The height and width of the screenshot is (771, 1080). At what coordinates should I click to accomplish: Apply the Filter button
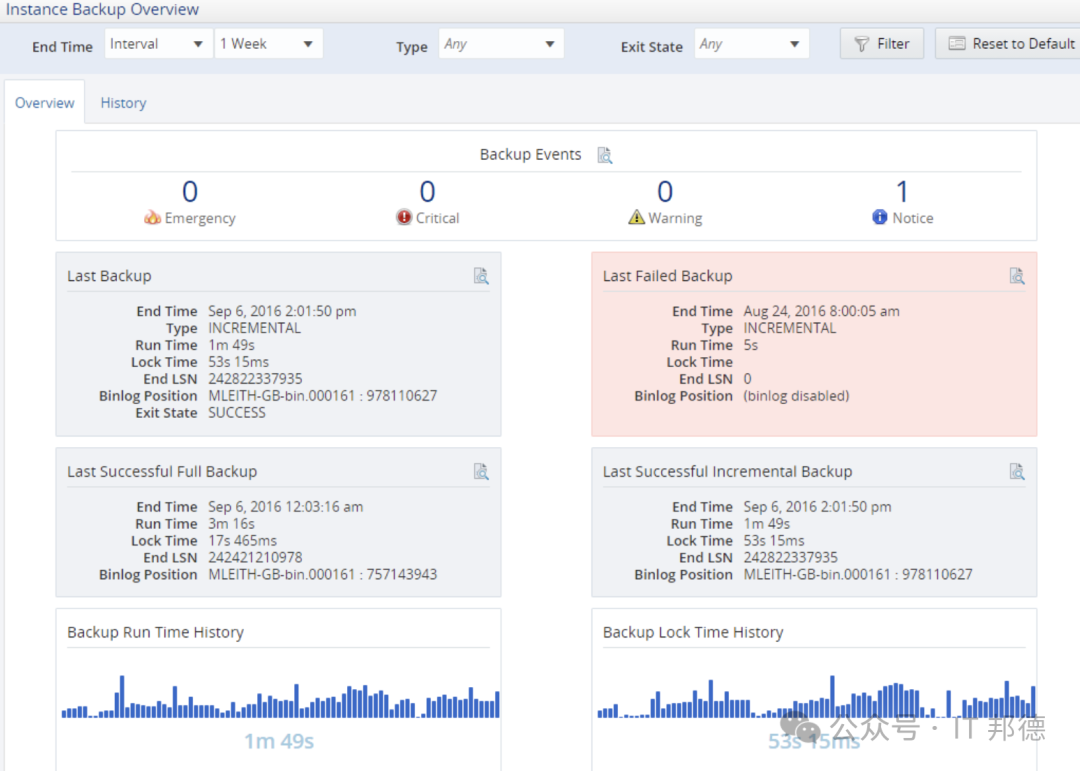[882, 44]
